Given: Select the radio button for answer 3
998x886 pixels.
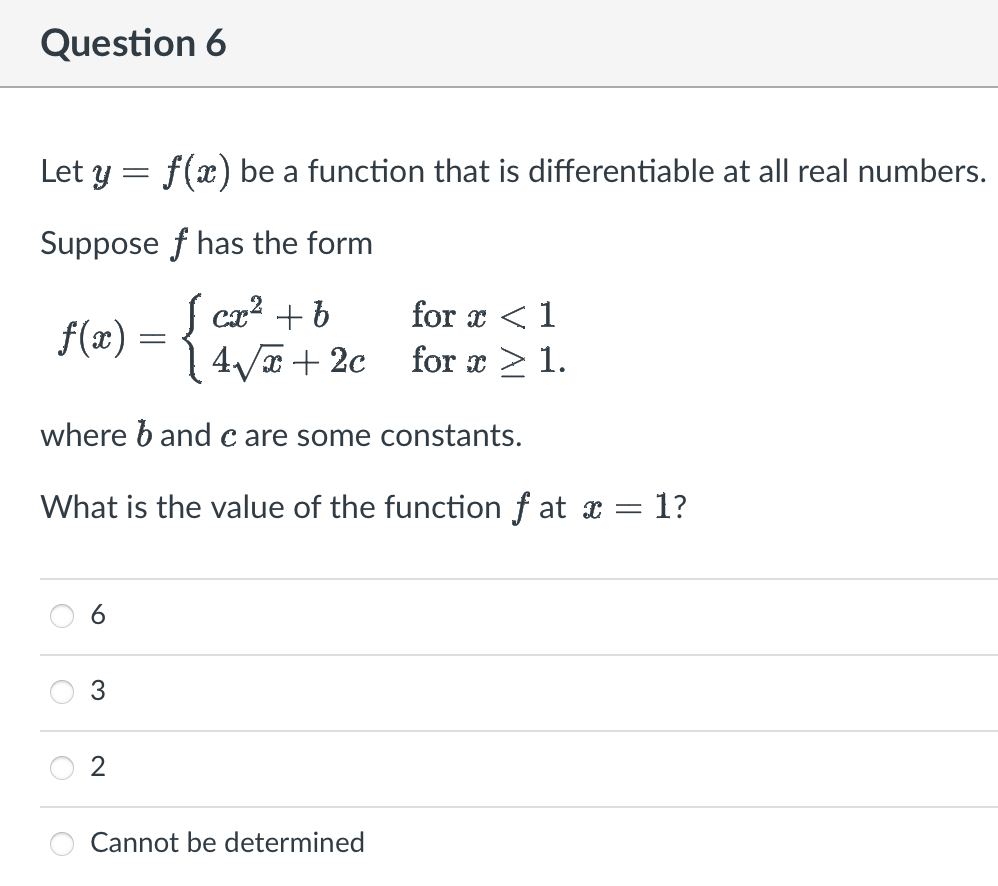Looking at the screenshot, I should click(x=62, y=692).
